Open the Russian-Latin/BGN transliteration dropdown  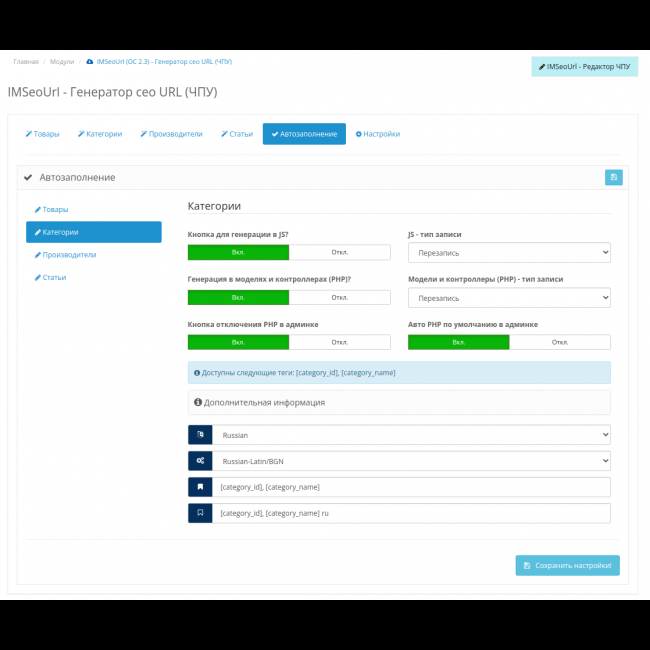(410, 461)
